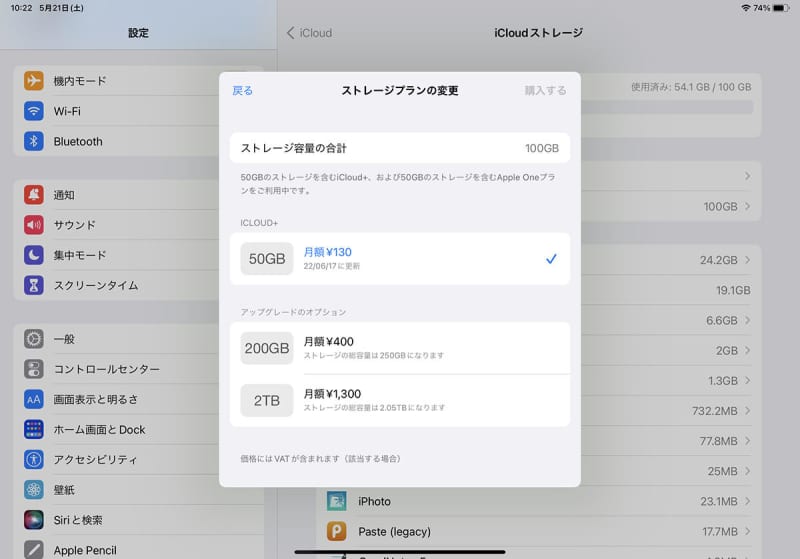Select the 50GB 月額¥130 plan checkmark
This screenshot has width=800, height=559.
551,259
